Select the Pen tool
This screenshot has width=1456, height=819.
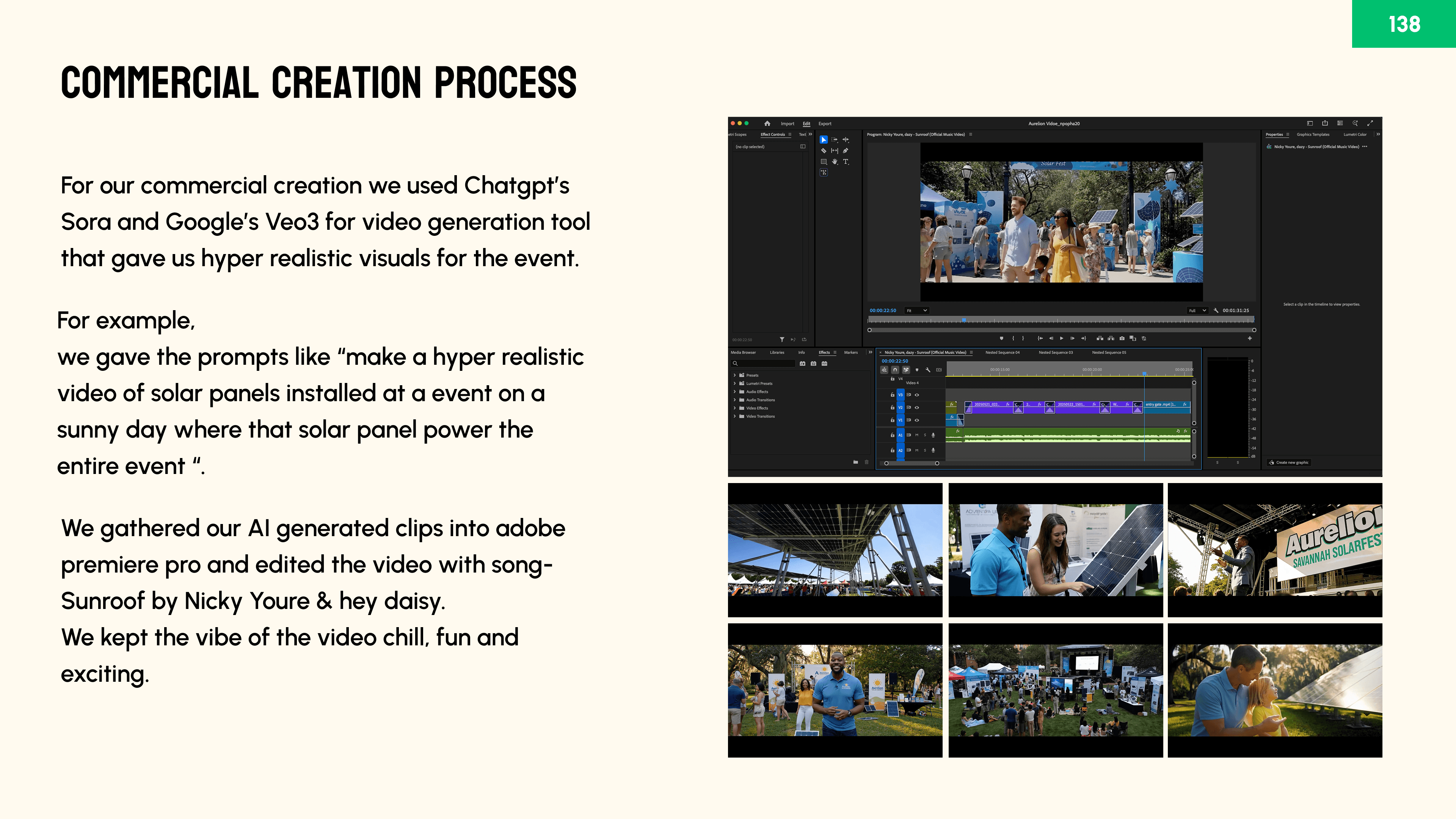[x=846, y=151]
